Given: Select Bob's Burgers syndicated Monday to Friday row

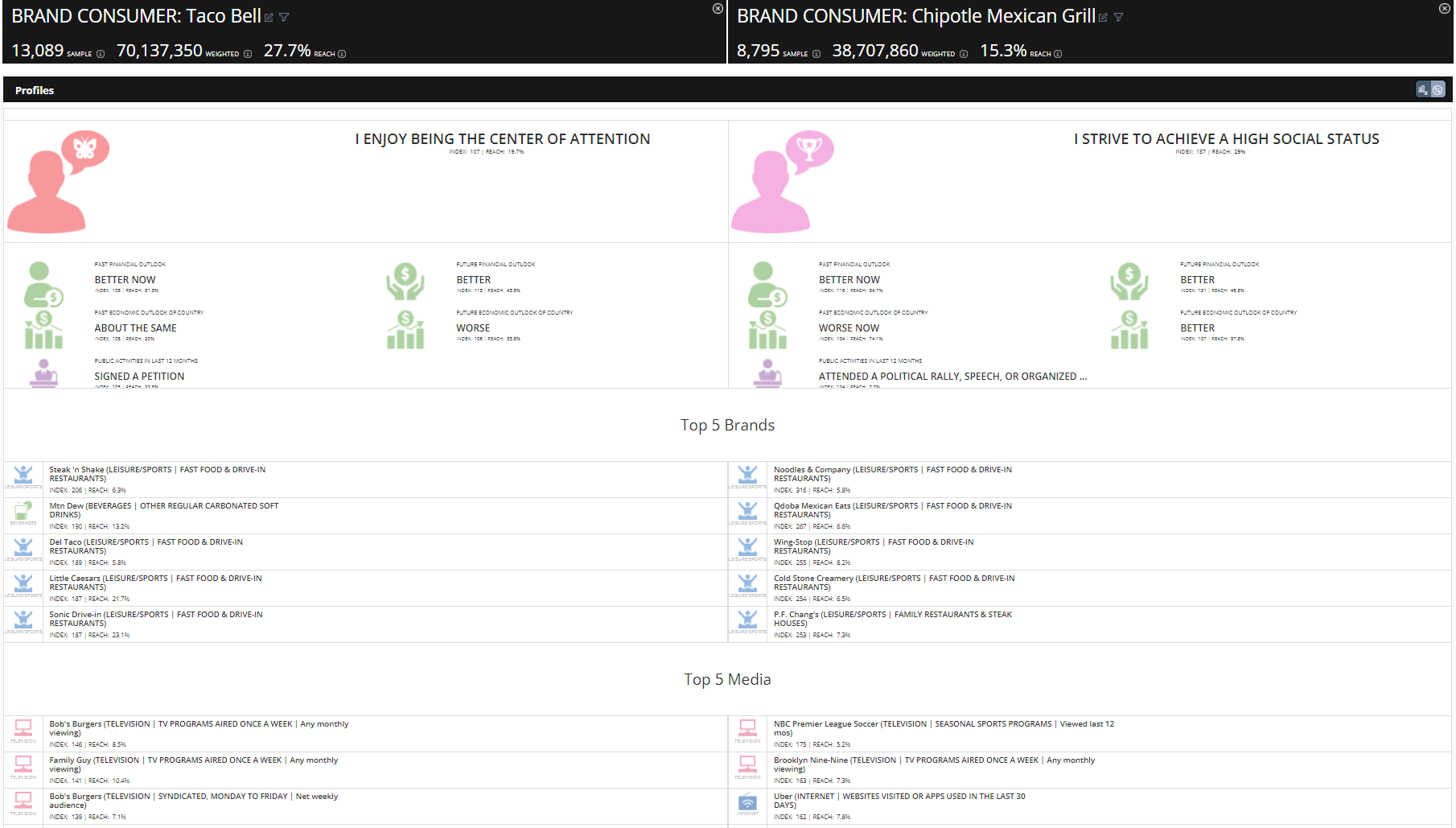Looking at the screenshot, I should click(365, 806).
